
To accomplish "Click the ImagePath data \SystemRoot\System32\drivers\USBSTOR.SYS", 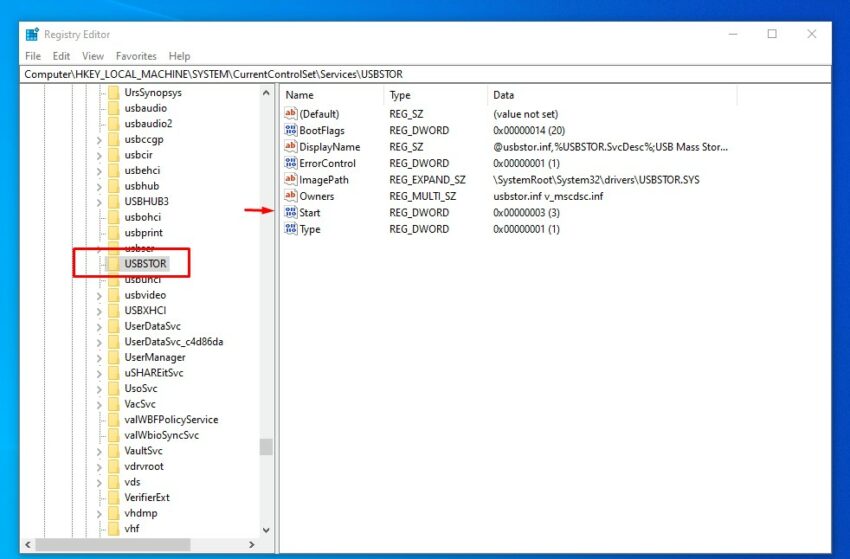I will [596, 179].
